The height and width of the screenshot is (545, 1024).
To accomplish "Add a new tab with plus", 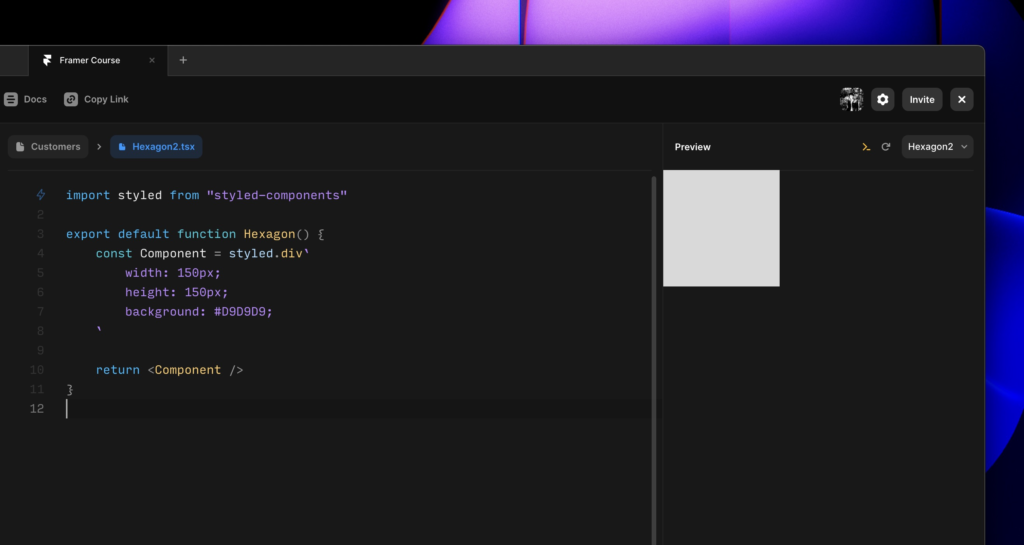I will click(183, 60).
